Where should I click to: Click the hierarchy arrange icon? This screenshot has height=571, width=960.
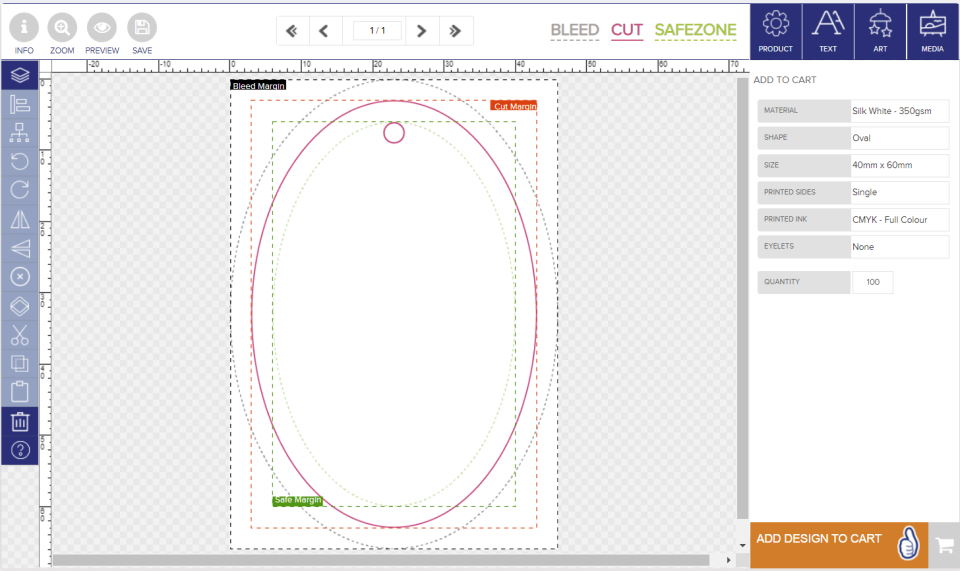(20, 132)
